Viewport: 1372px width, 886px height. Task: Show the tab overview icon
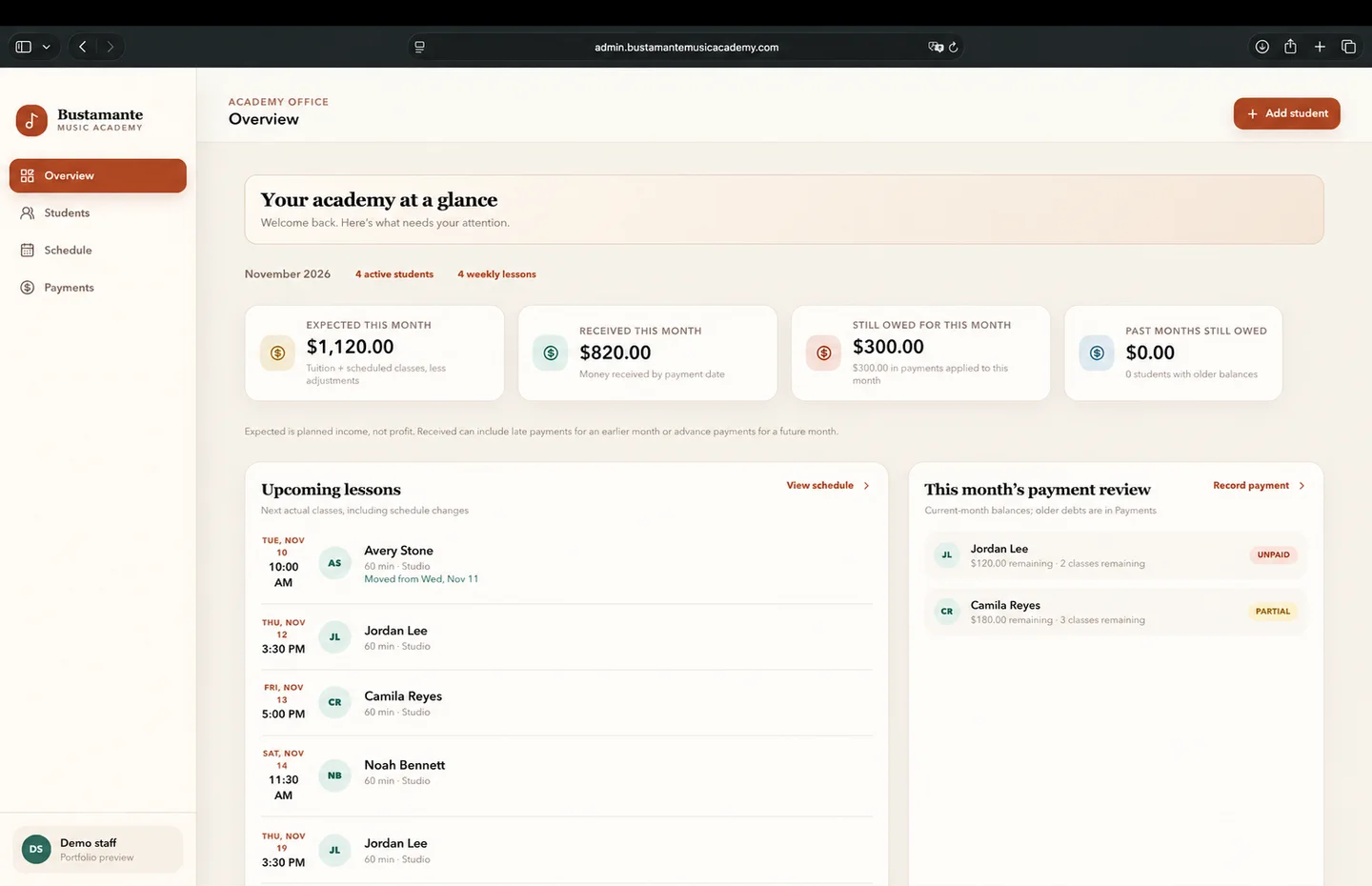tap(1348, 47)
